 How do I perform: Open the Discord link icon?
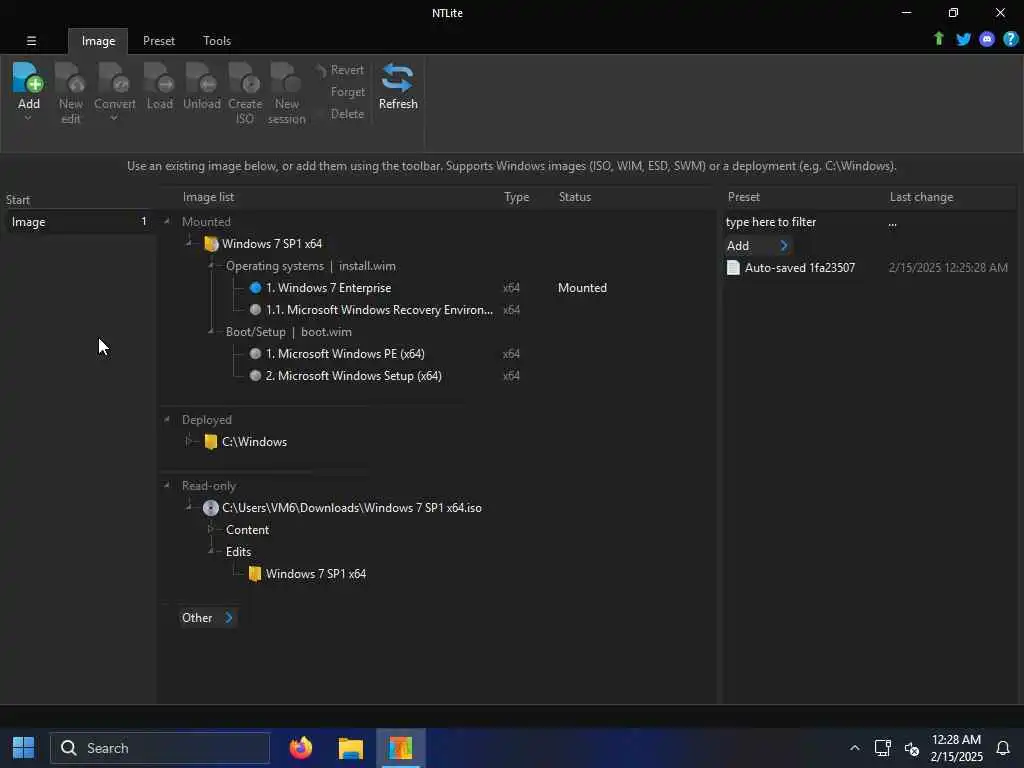[x=987, y=39]
